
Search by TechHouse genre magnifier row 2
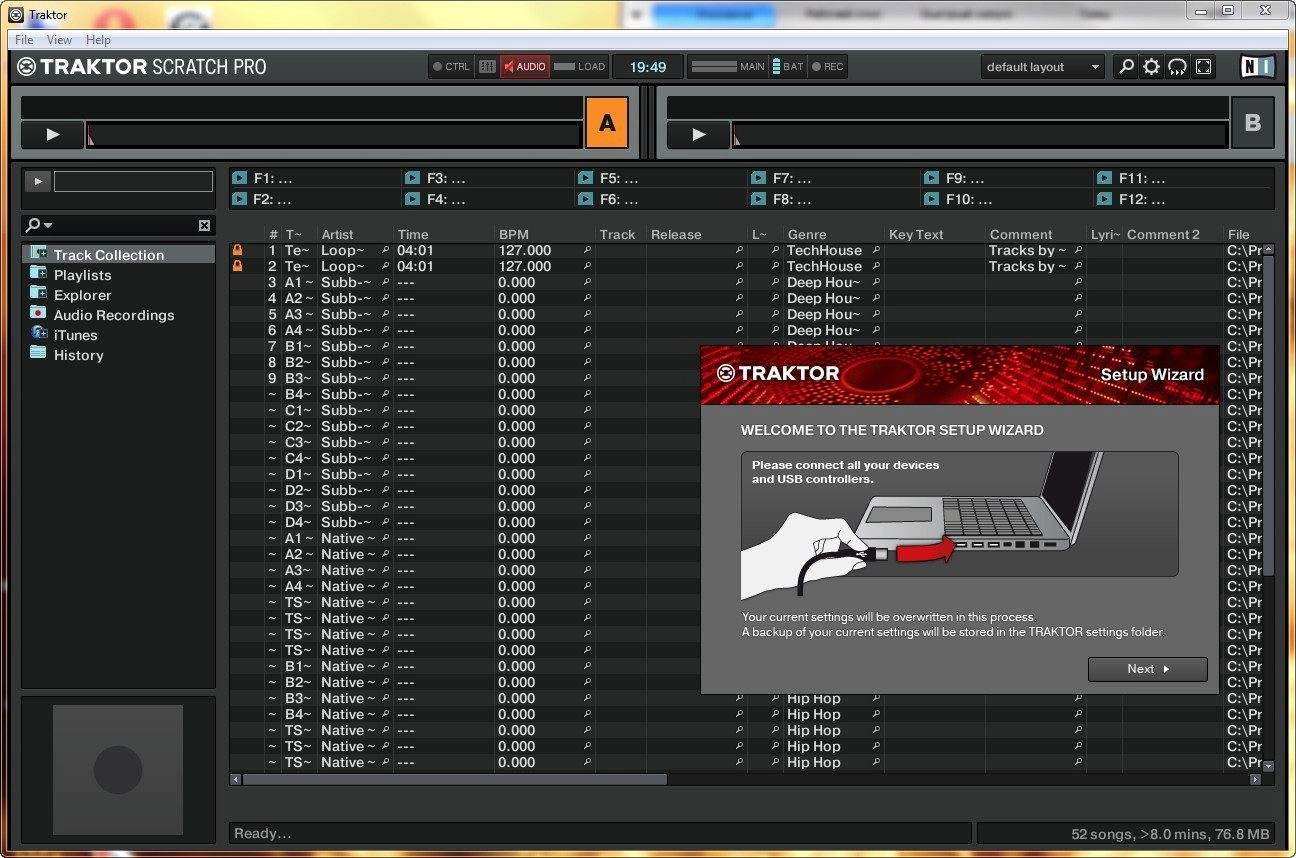876,266
